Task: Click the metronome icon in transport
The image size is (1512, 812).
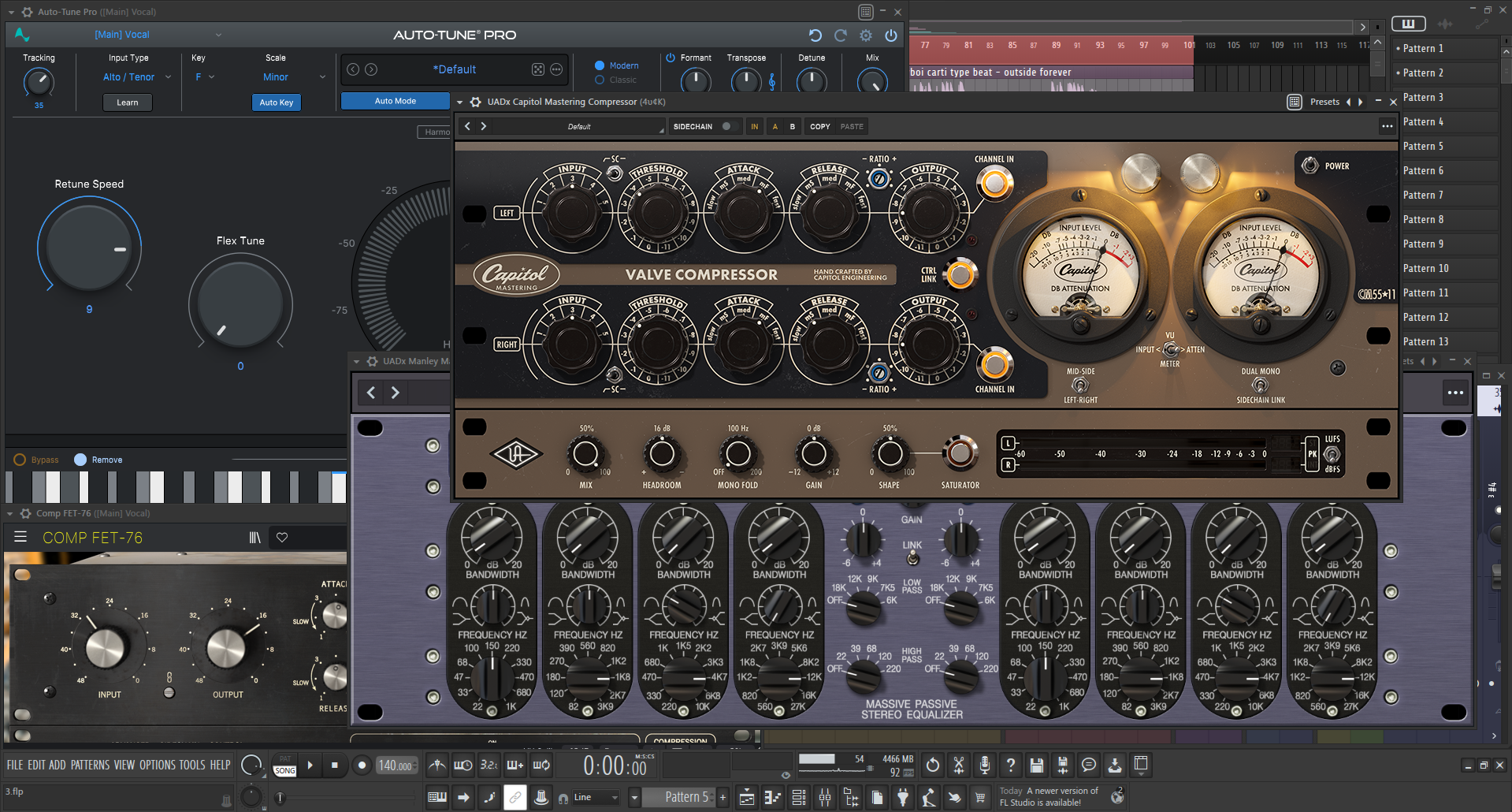Action: (437, 765)
